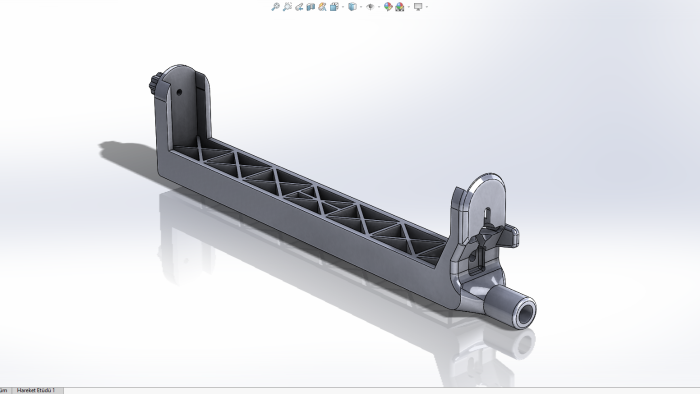Open the Apply Scene dropdown arrow
Viewport: 700px width, 394px height.
408,7
